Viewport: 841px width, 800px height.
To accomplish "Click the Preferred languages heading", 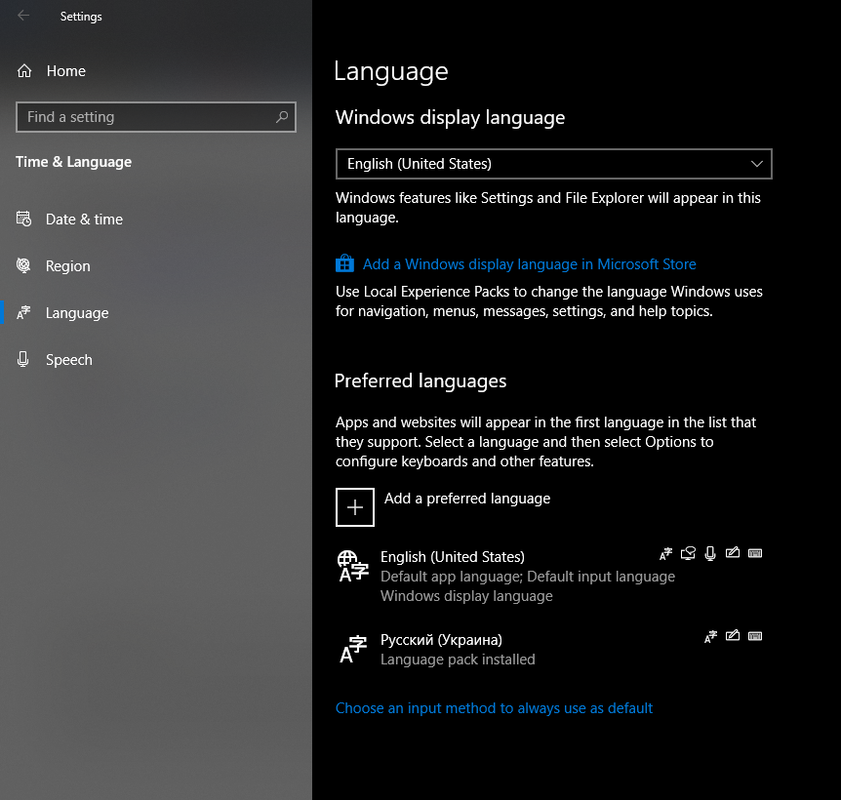I will [x=420, y=381].
